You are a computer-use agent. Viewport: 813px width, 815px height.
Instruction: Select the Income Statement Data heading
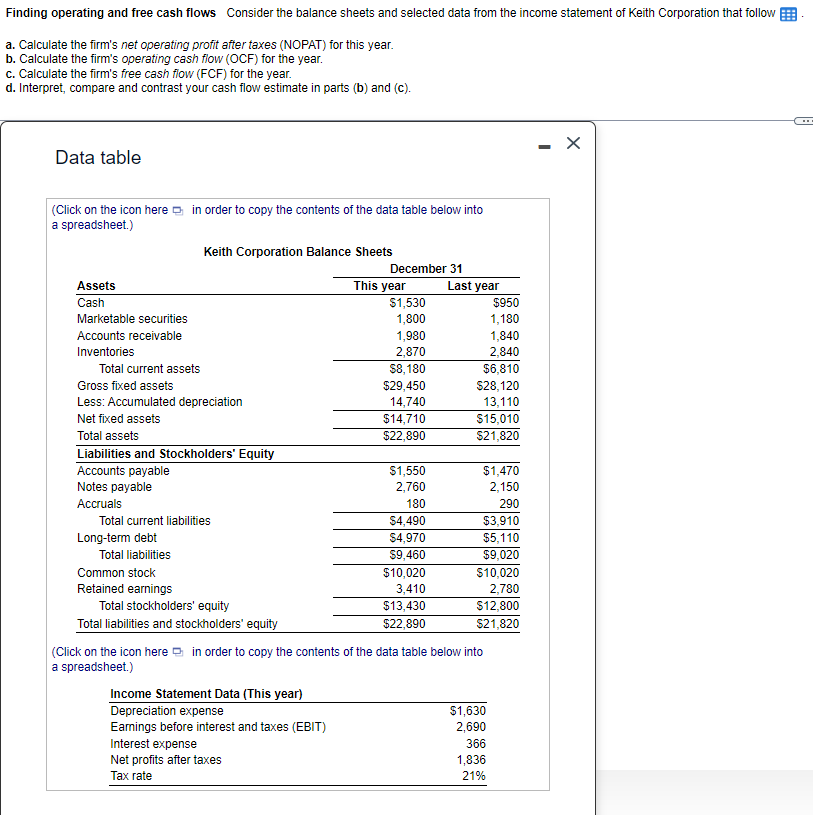205,693
